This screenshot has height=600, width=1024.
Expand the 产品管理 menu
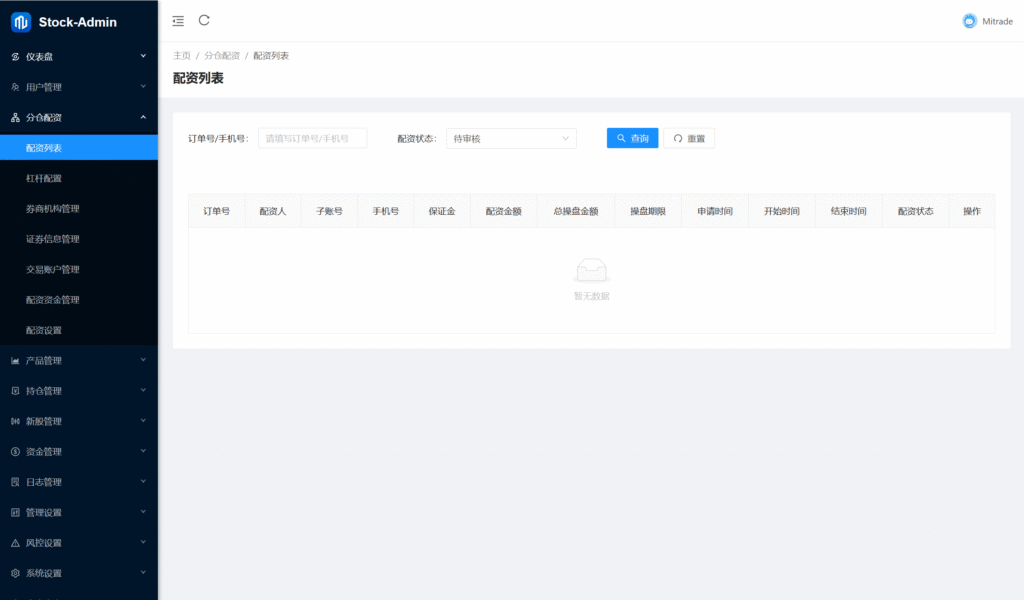click(143, 360)
